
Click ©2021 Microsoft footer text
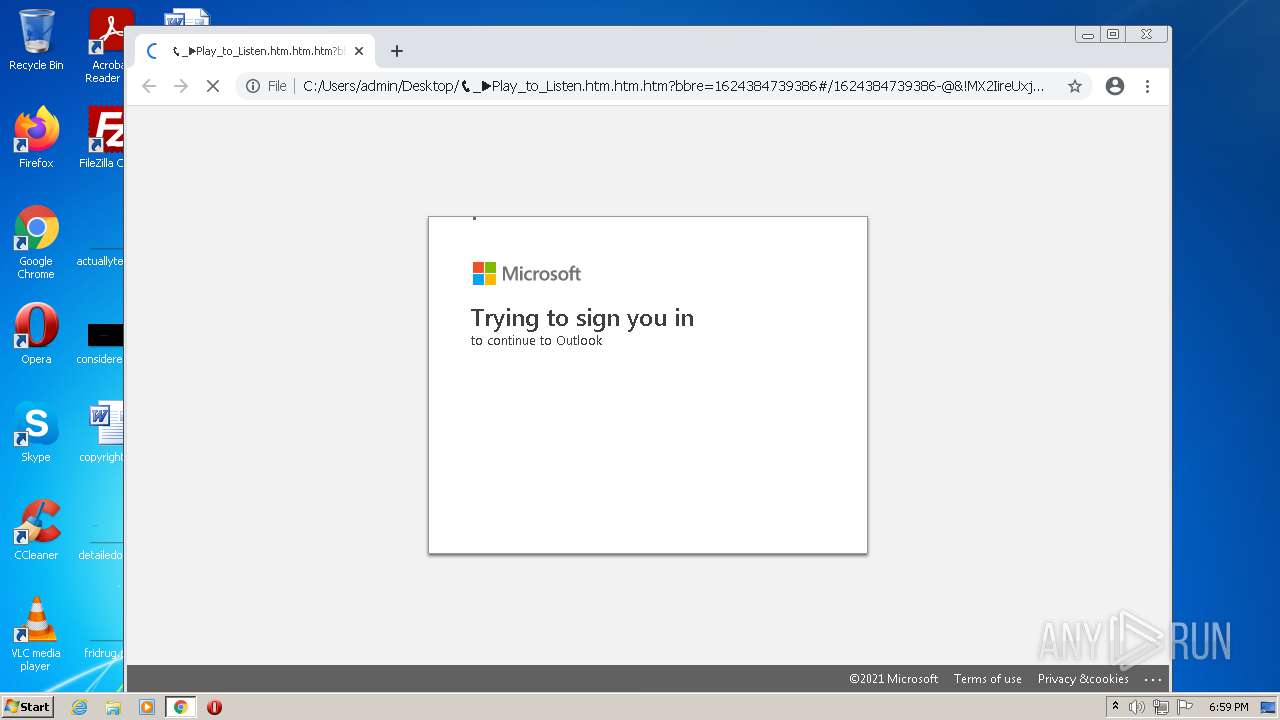(894, 679)
